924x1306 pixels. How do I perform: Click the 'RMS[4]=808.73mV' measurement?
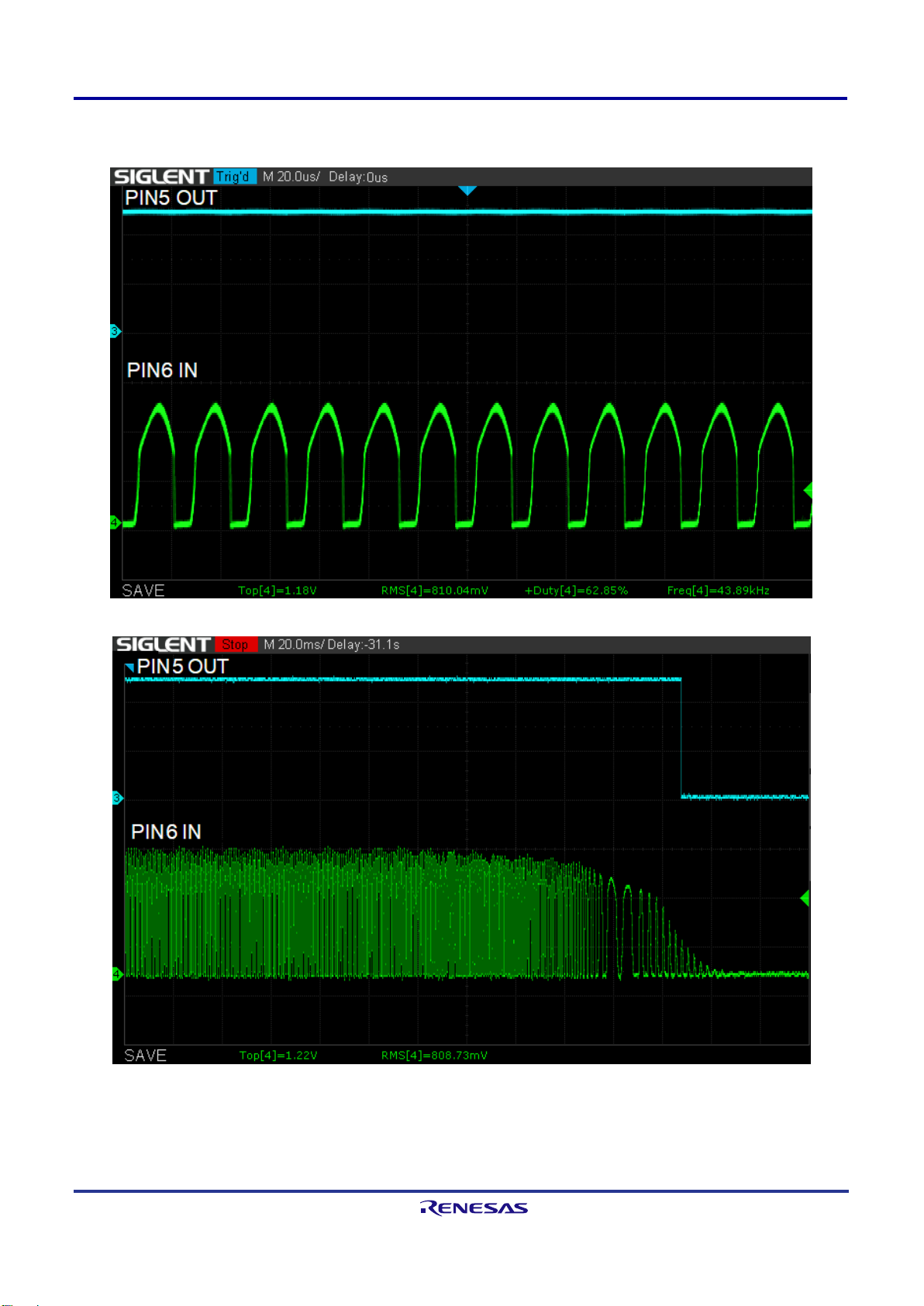pyautogui.click(x=434, y=1056)
